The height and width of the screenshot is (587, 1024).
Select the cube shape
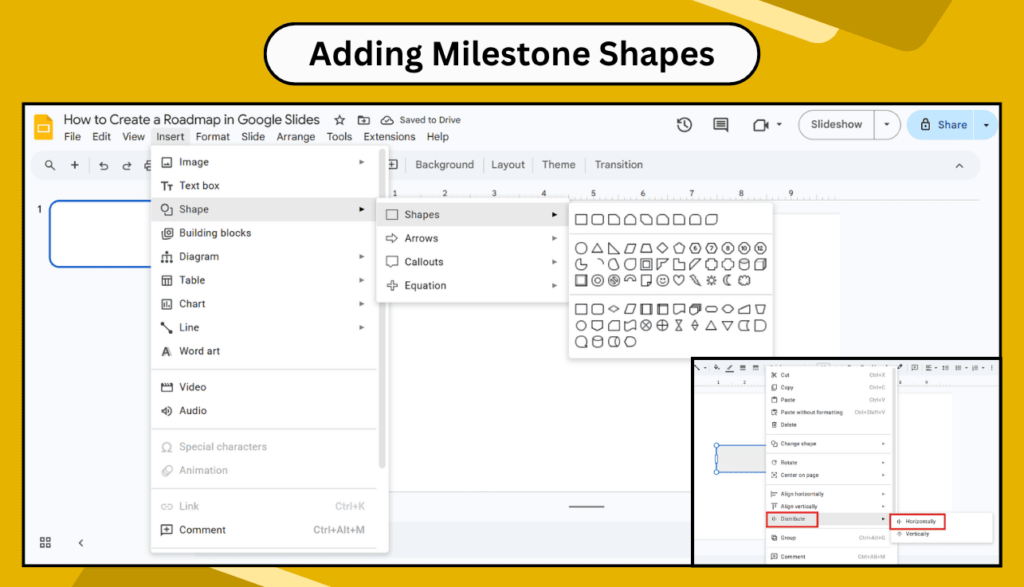[x=760, y=264]
